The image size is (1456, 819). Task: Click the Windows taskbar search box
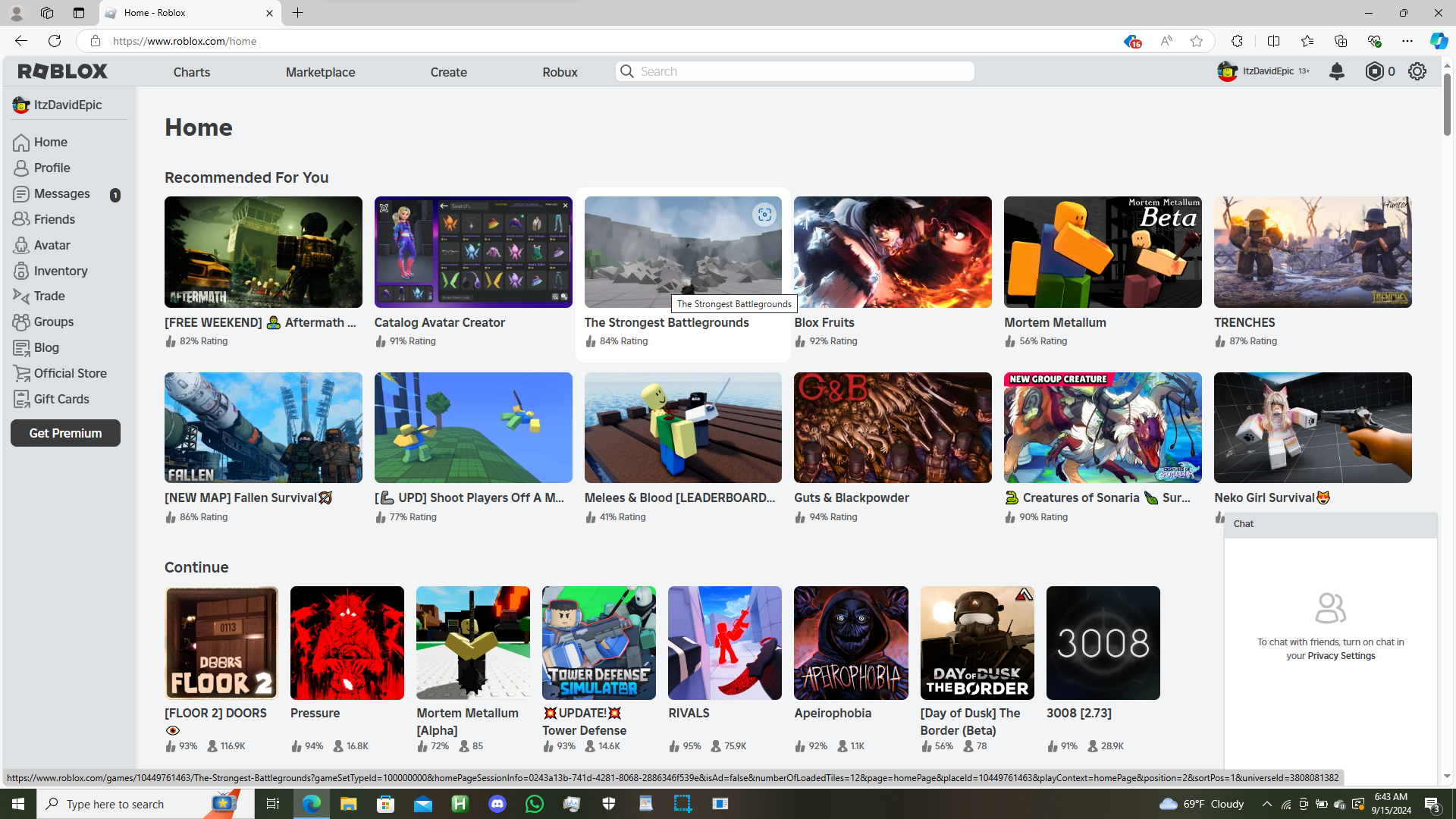146,804
